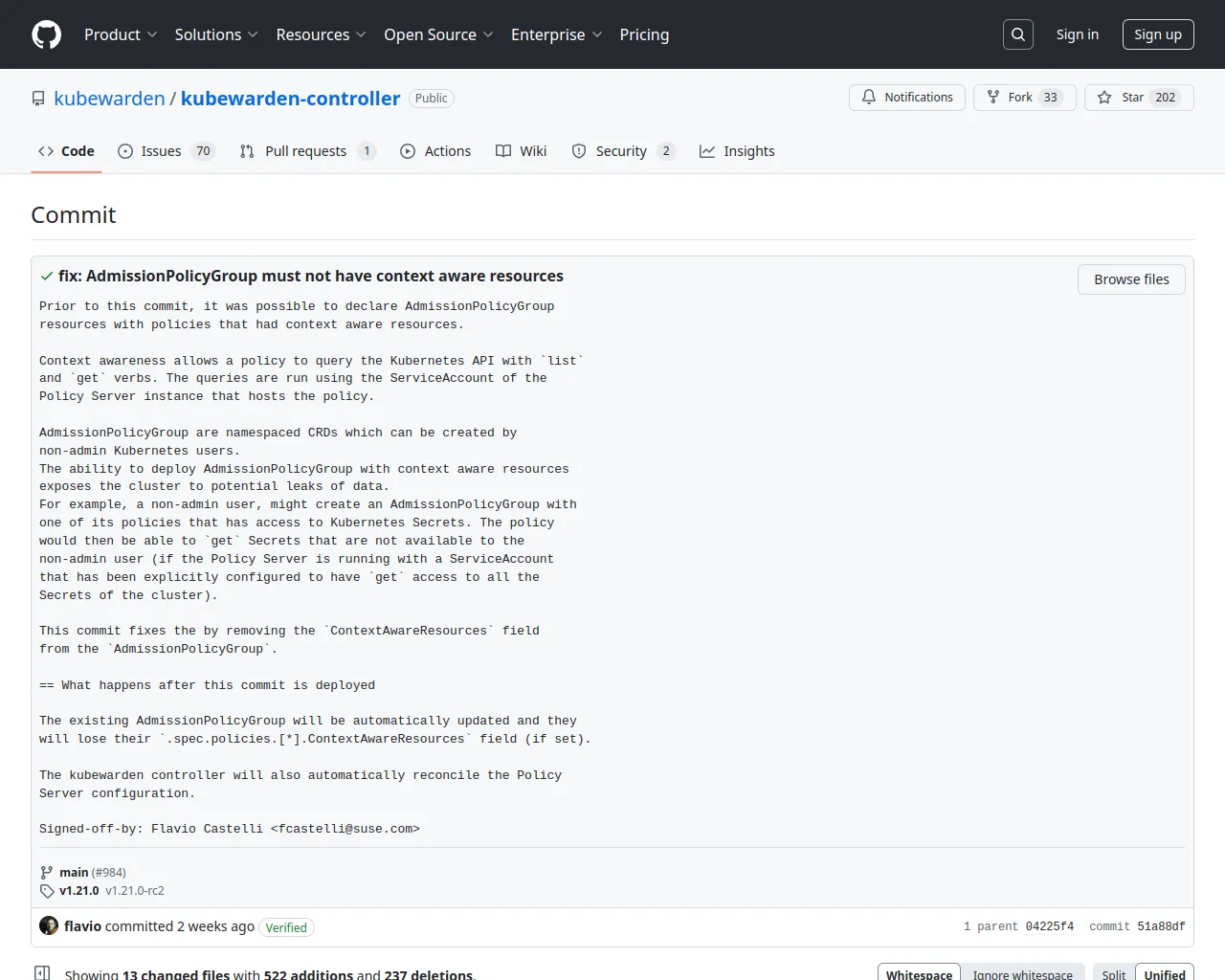
Task: Open the Pull requests tab
Action: (x=307, y=151)
